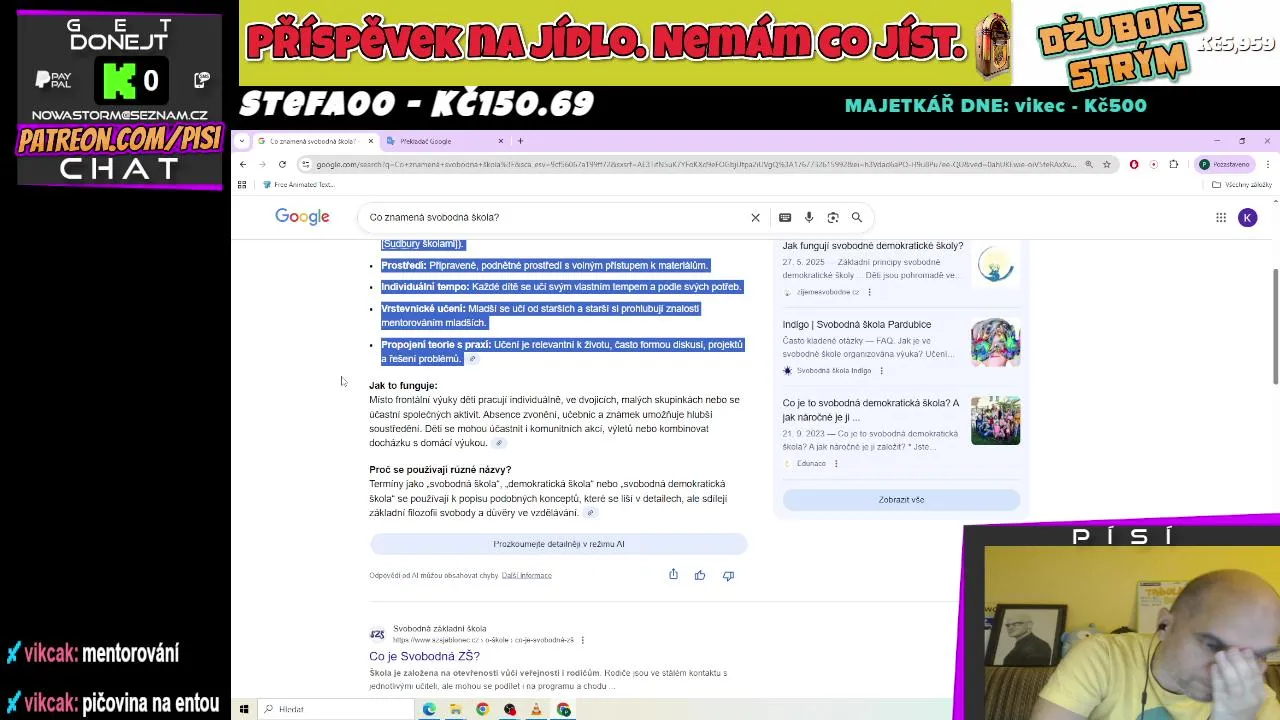The height and width of the screenshot is (720, 1280).
Task: Open the Google apps grid
Action: pyautogui.click(x=1221, y=217)
